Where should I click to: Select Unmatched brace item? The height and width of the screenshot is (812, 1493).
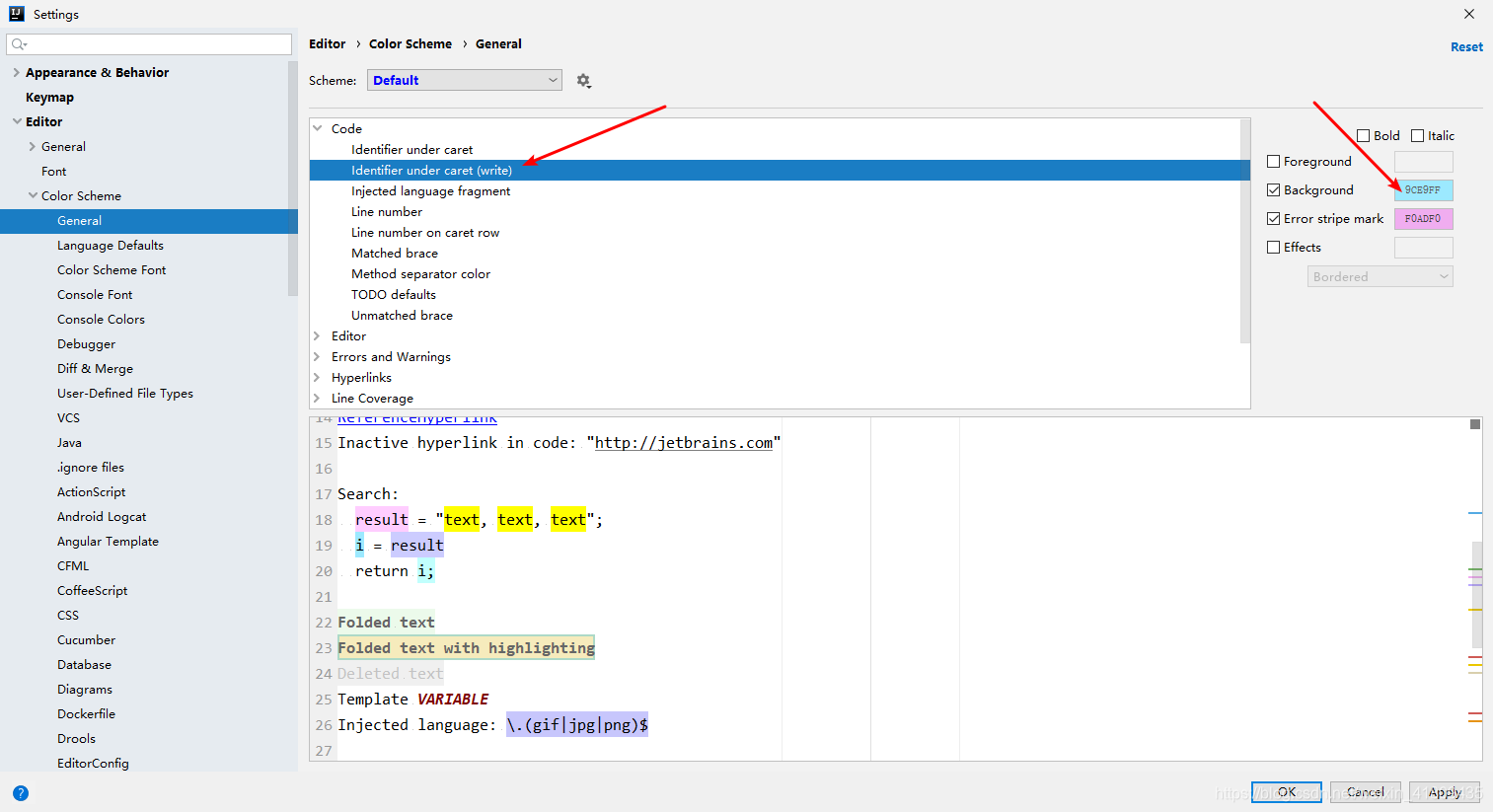click(x=402, y=316)
